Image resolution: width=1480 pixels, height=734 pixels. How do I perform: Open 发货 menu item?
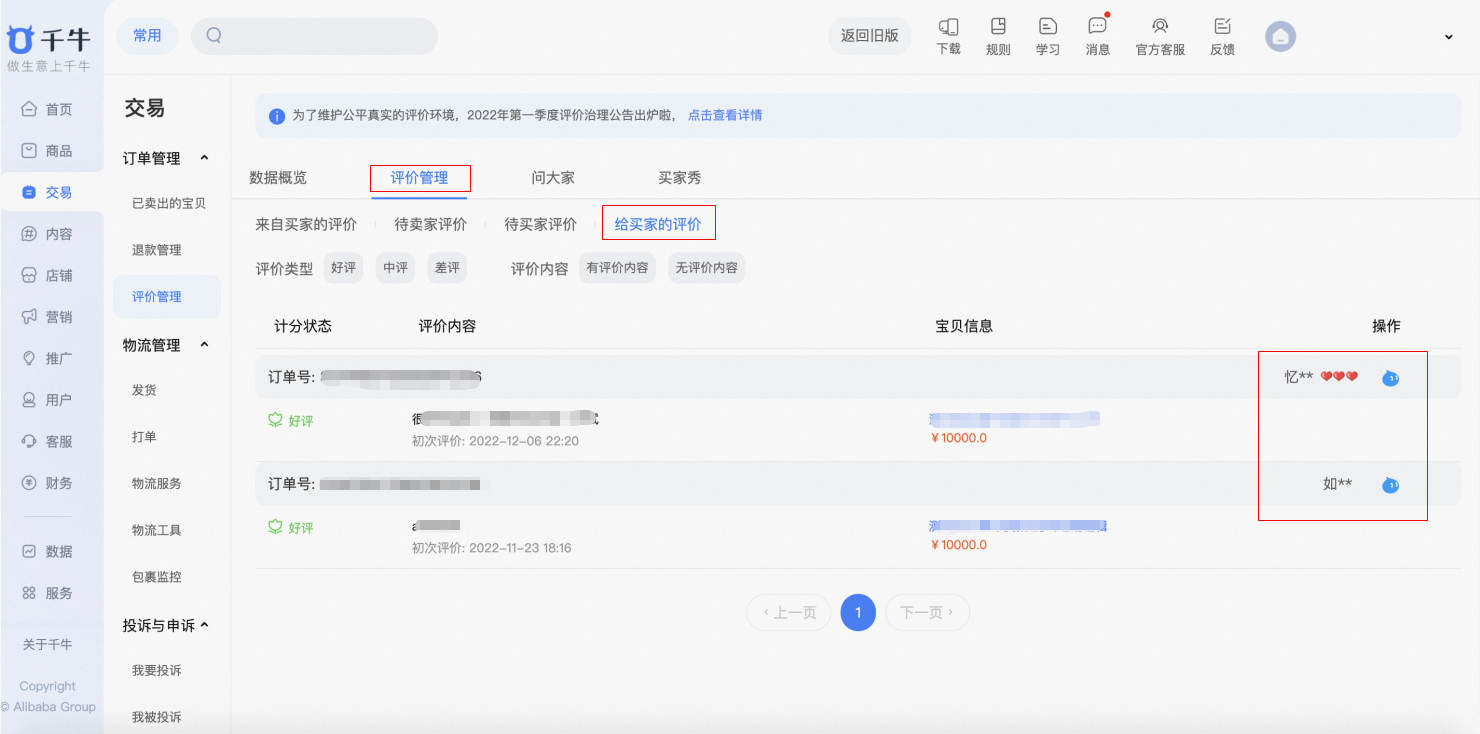pyautogui.click(x=144, y=390)
